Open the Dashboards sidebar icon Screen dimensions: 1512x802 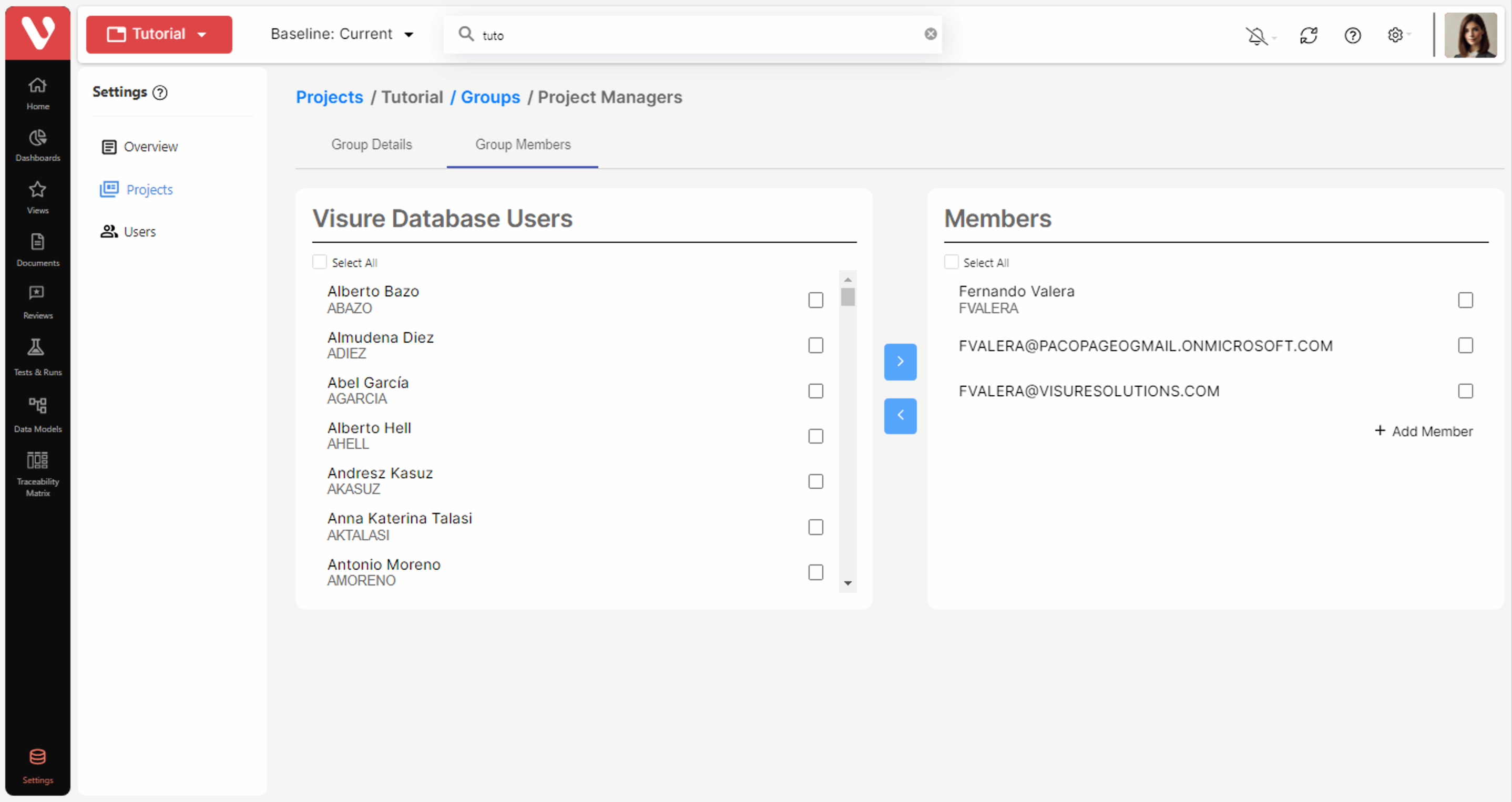pyautogui.click(x=37, y=145)
